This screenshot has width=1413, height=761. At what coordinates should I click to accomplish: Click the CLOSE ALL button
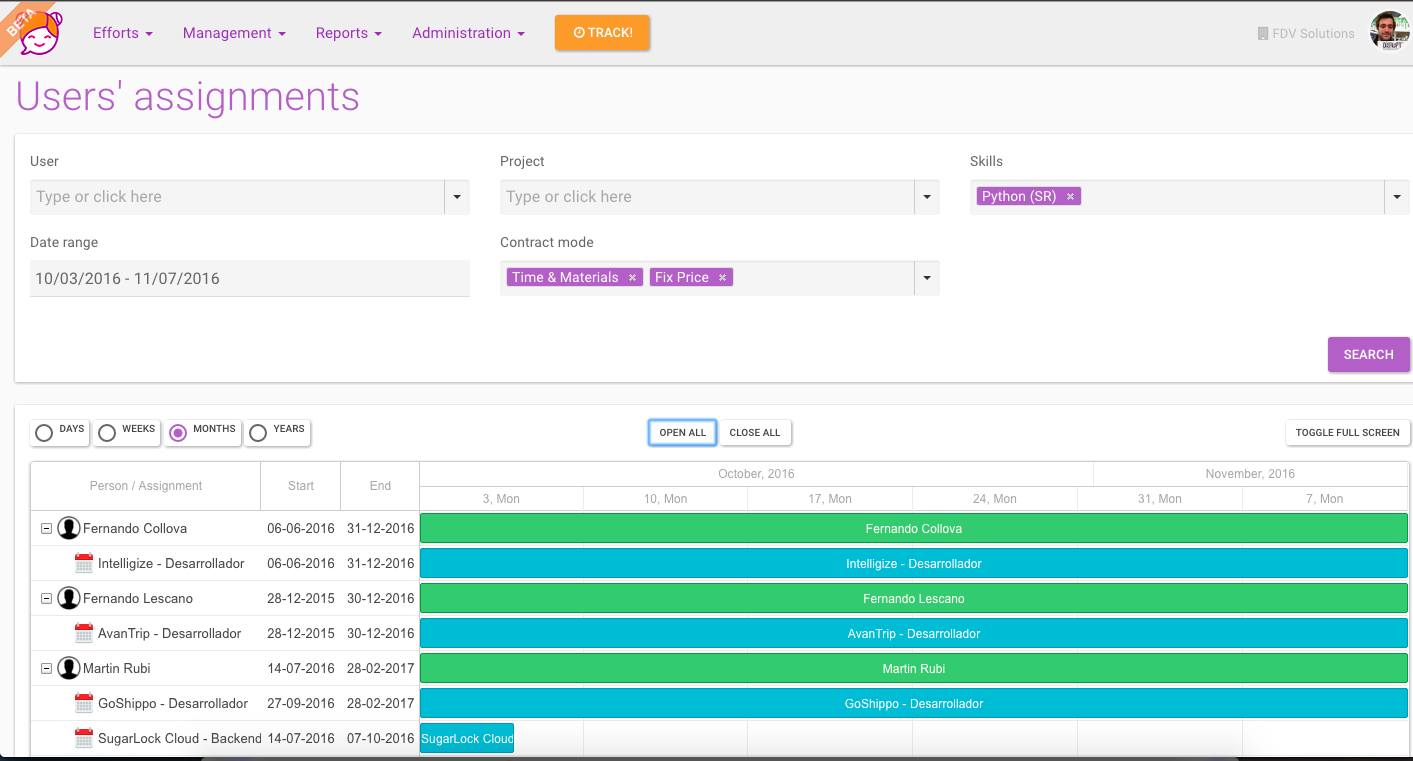click(755, 433)
